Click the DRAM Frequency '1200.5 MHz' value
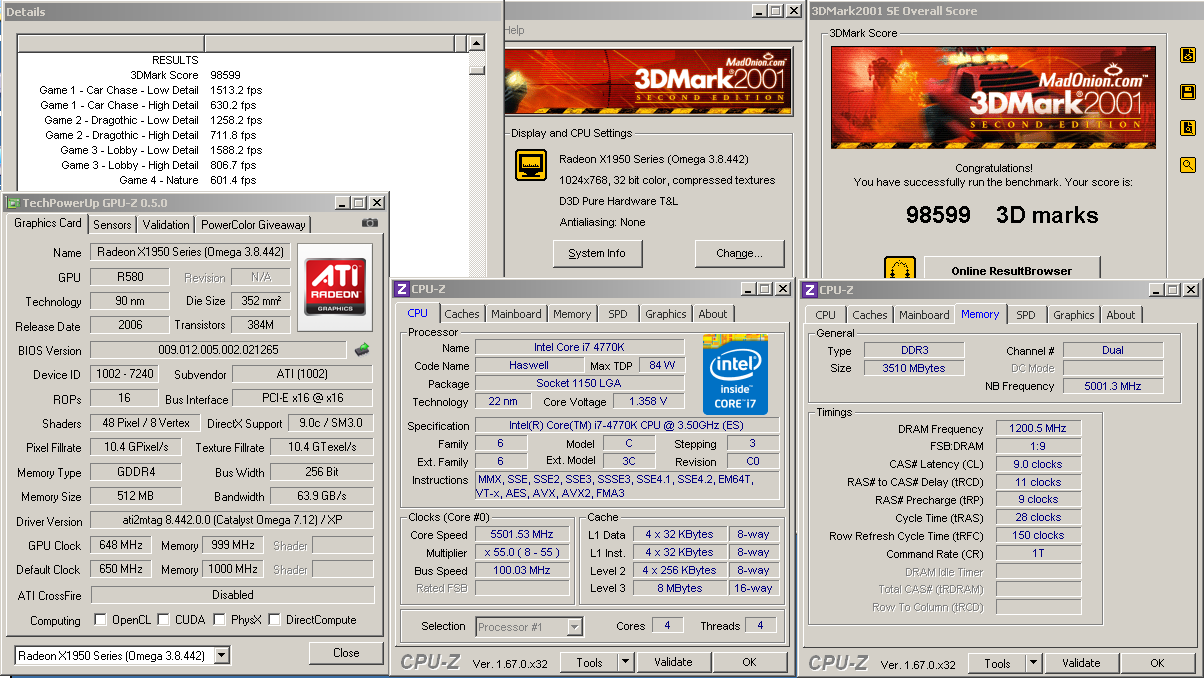This screenshot has width=1204, height=678. [1039, 428]
